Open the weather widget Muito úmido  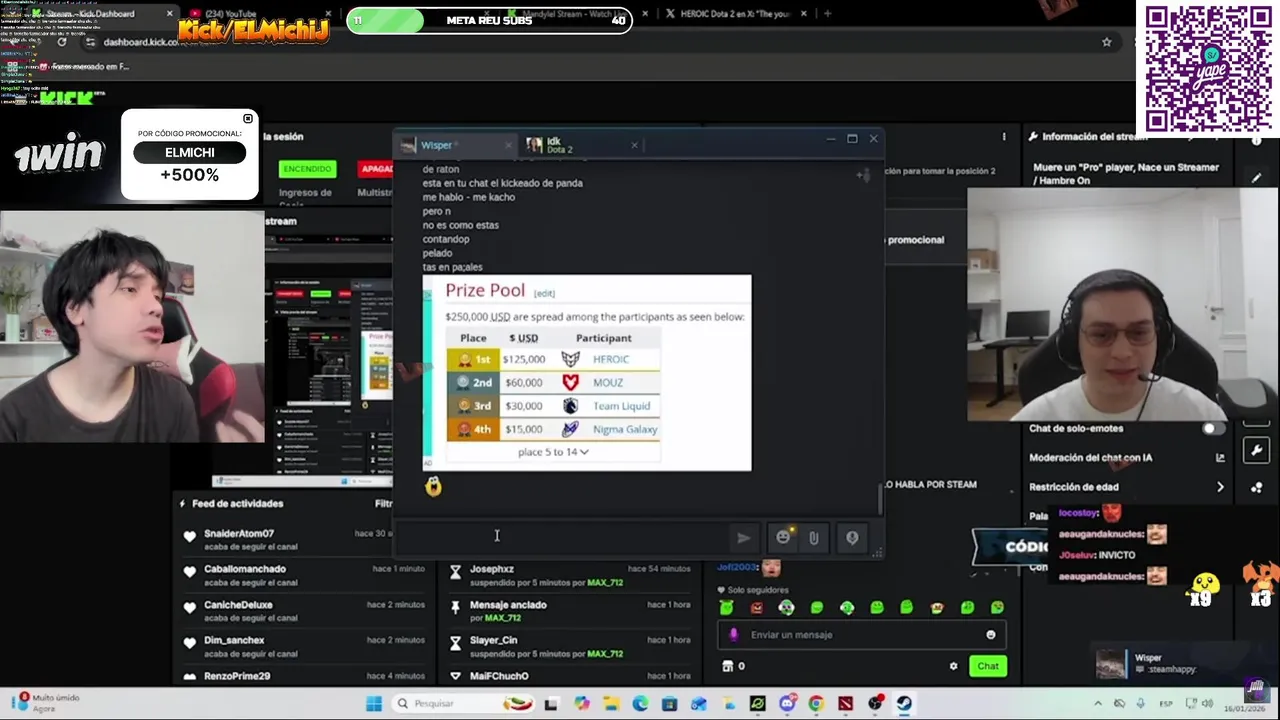[44, 703]
